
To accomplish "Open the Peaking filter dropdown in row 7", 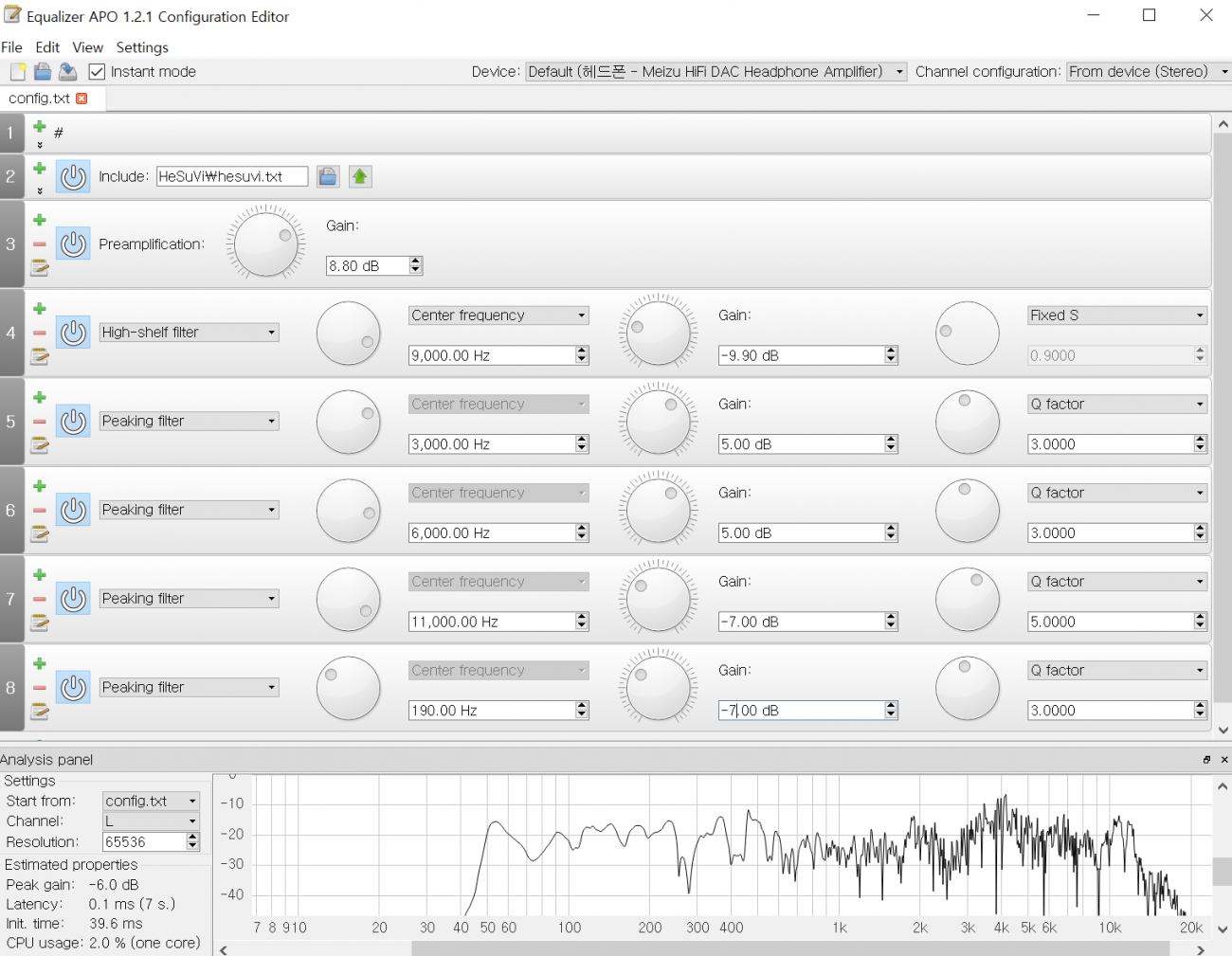I will (189, 599).
